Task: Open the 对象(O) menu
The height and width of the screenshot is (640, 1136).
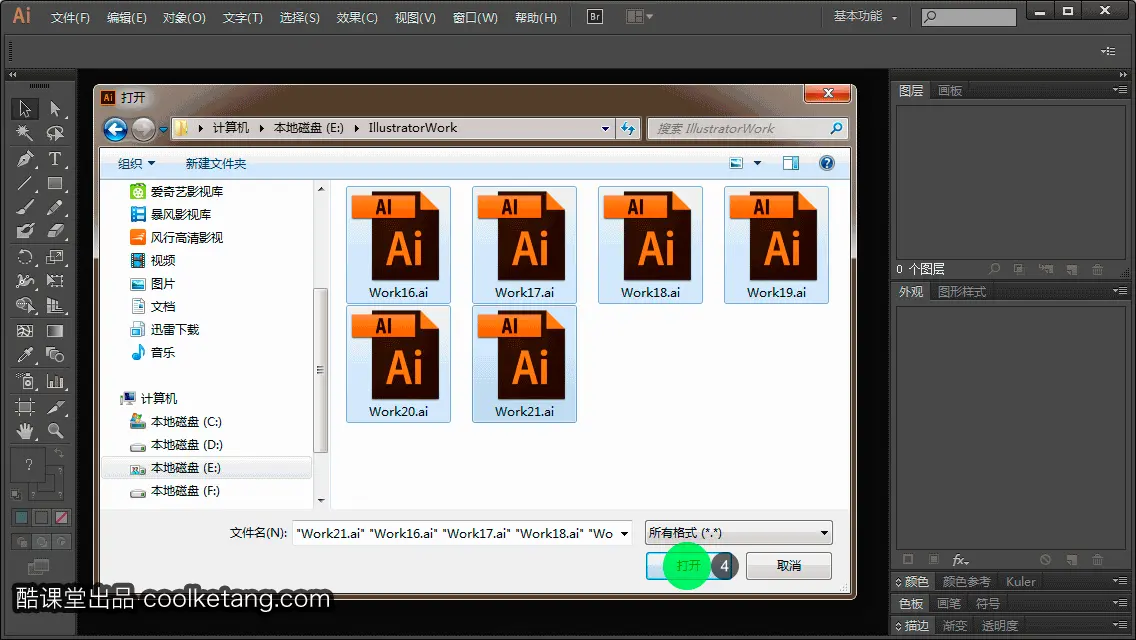Action: (184, 17)
